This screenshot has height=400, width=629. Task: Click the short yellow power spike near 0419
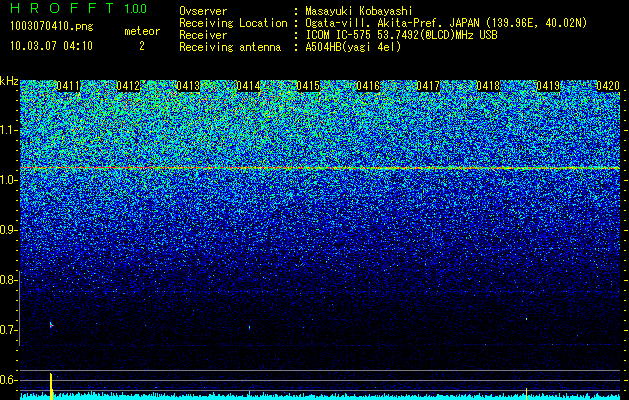click(x=526, y=394)
